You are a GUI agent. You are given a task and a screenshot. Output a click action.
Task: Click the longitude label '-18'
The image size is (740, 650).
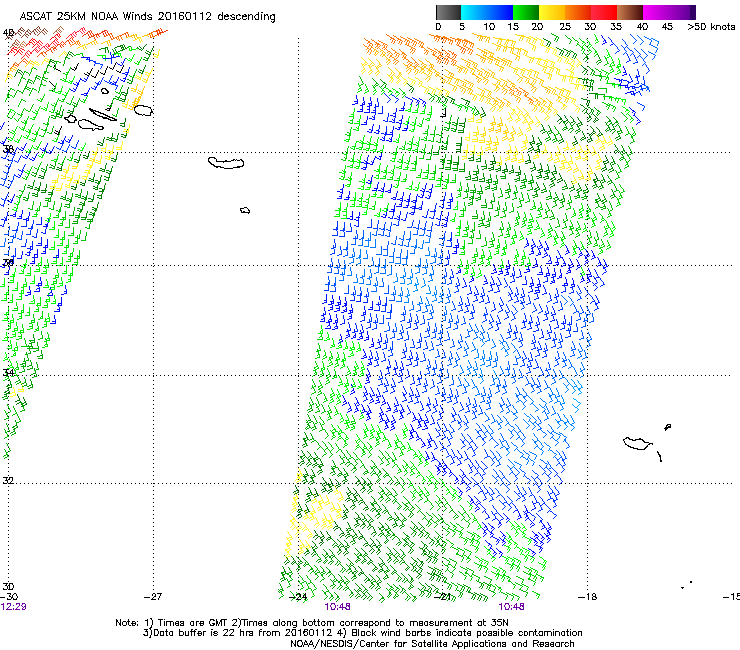[588, 597]
